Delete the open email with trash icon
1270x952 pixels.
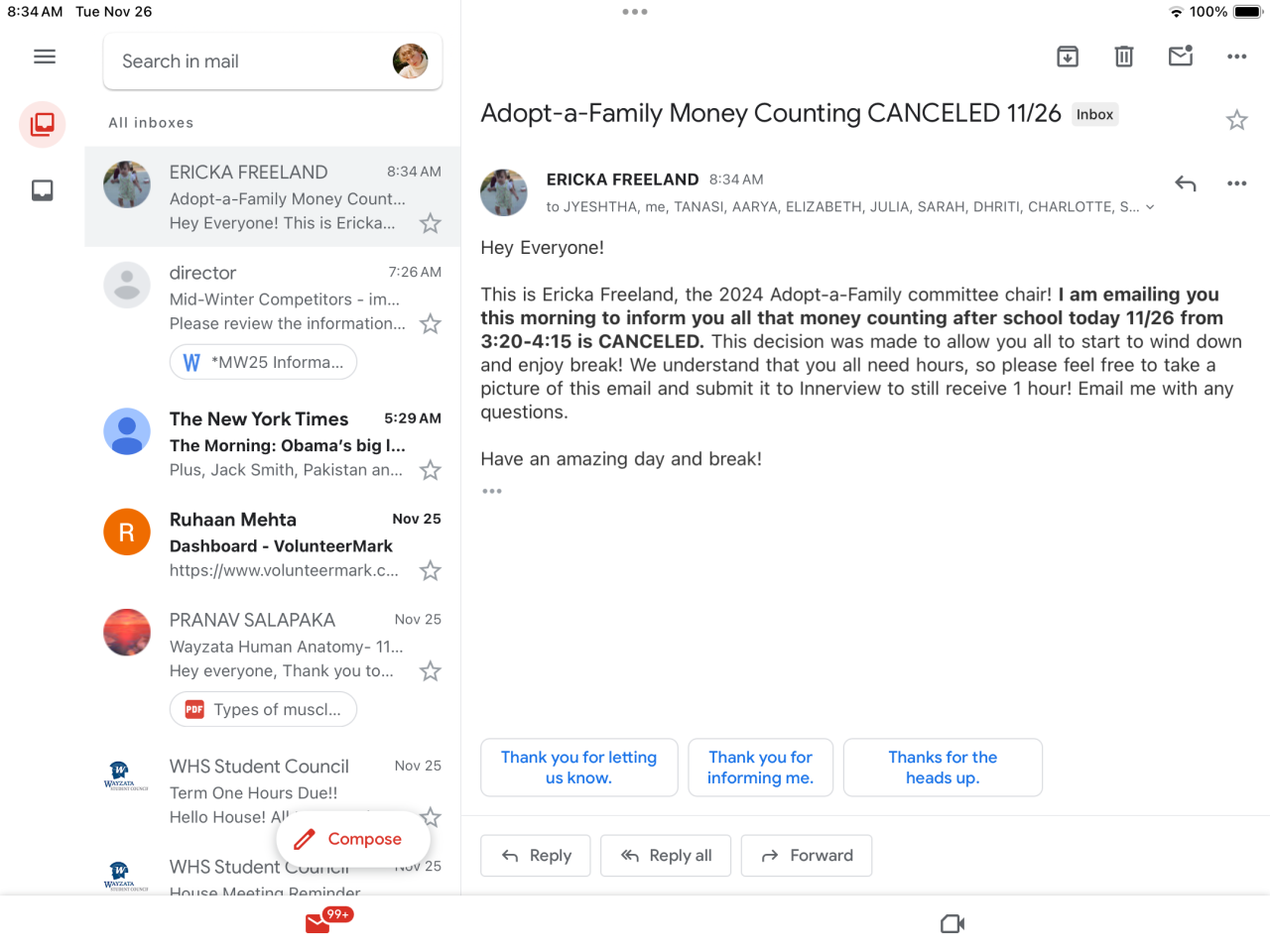click(x=1124, y=57)
